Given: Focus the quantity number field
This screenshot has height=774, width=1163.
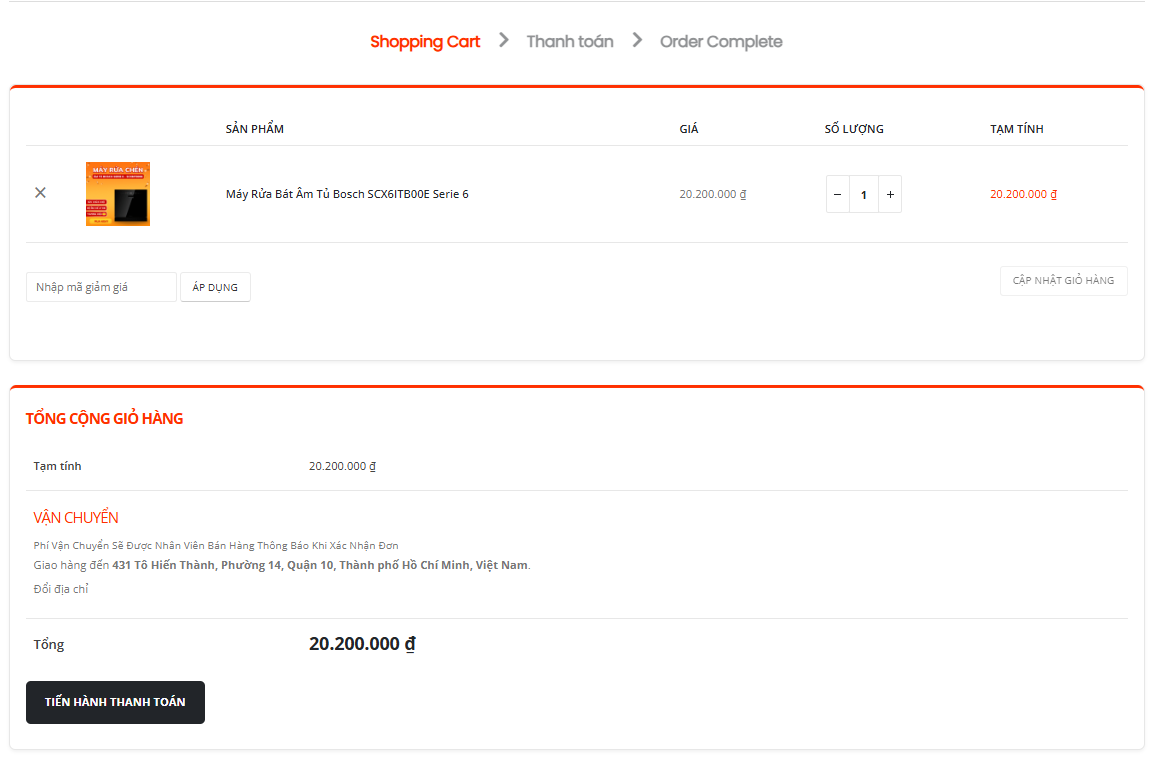Looking at the screenshot, I should click(864, 194).
